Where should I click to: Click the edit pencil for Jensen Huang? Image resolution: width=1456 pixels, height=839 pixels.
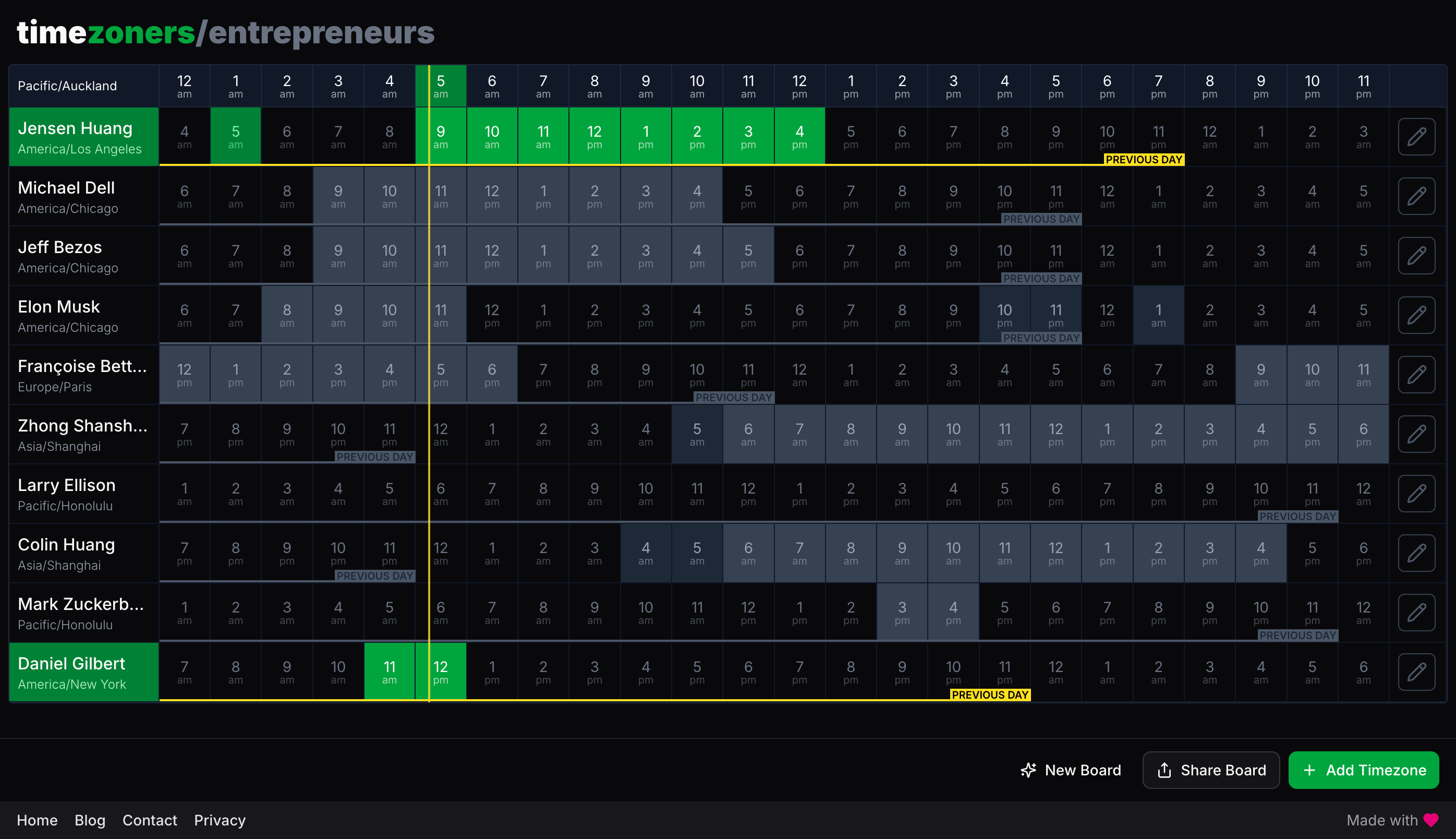click(1416, 137)
